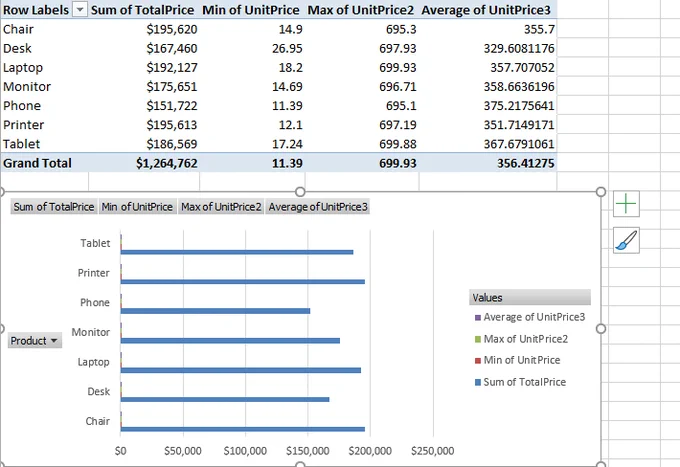The width and height of the screenshot is (680, 467).
Task: Select the Tablet blue bar in chart
Action: pyautogui.click(x=237, y=252)
